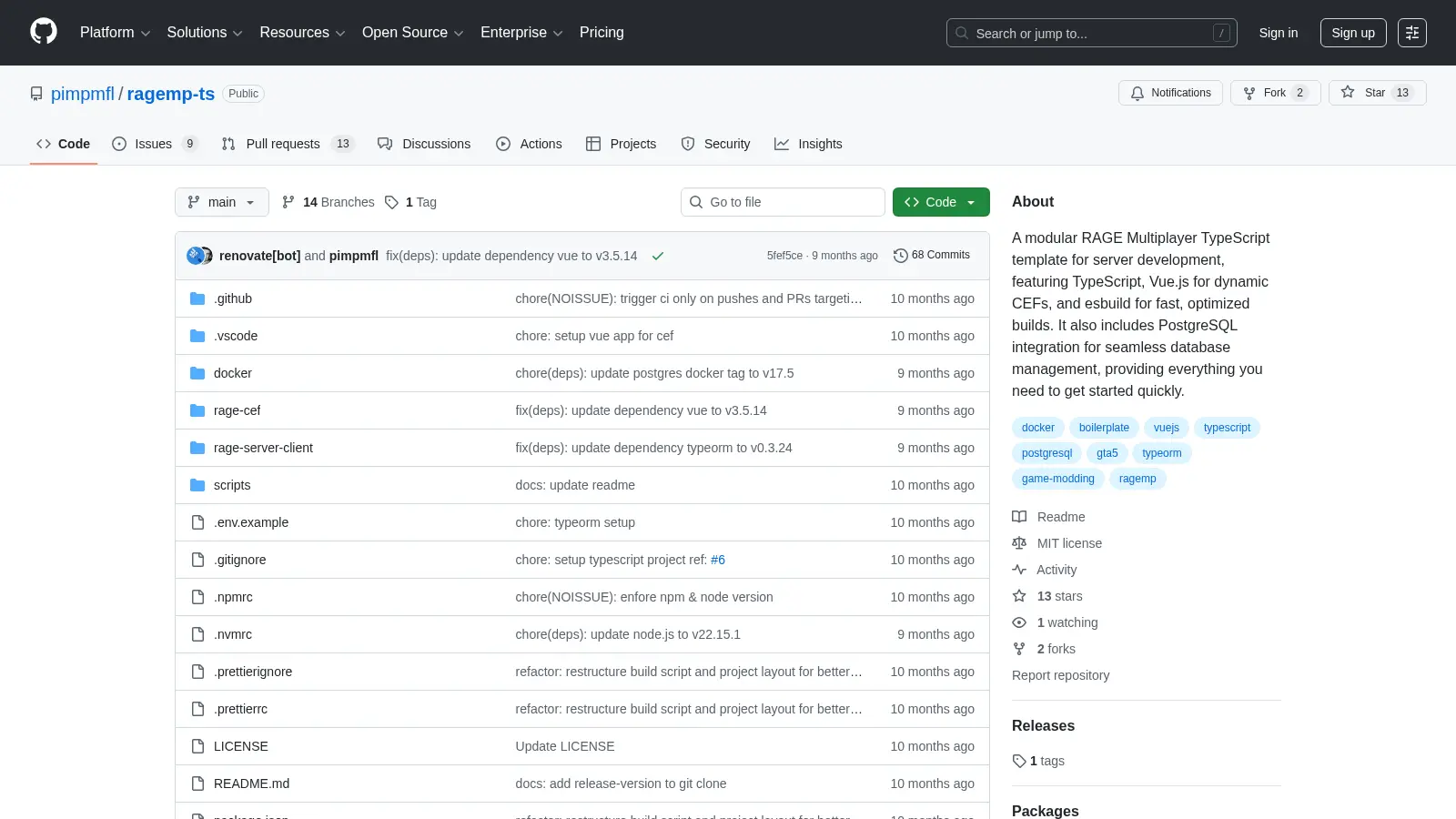Click the Activity pulse icon
The image size is (1456, 819).
pos(1019,570)
